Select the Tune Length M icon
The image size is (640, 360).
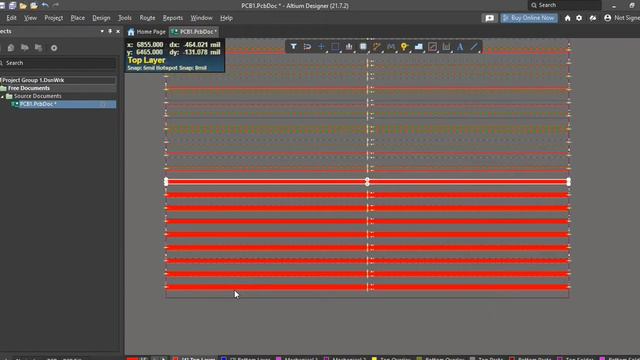(x=391, y=47)
